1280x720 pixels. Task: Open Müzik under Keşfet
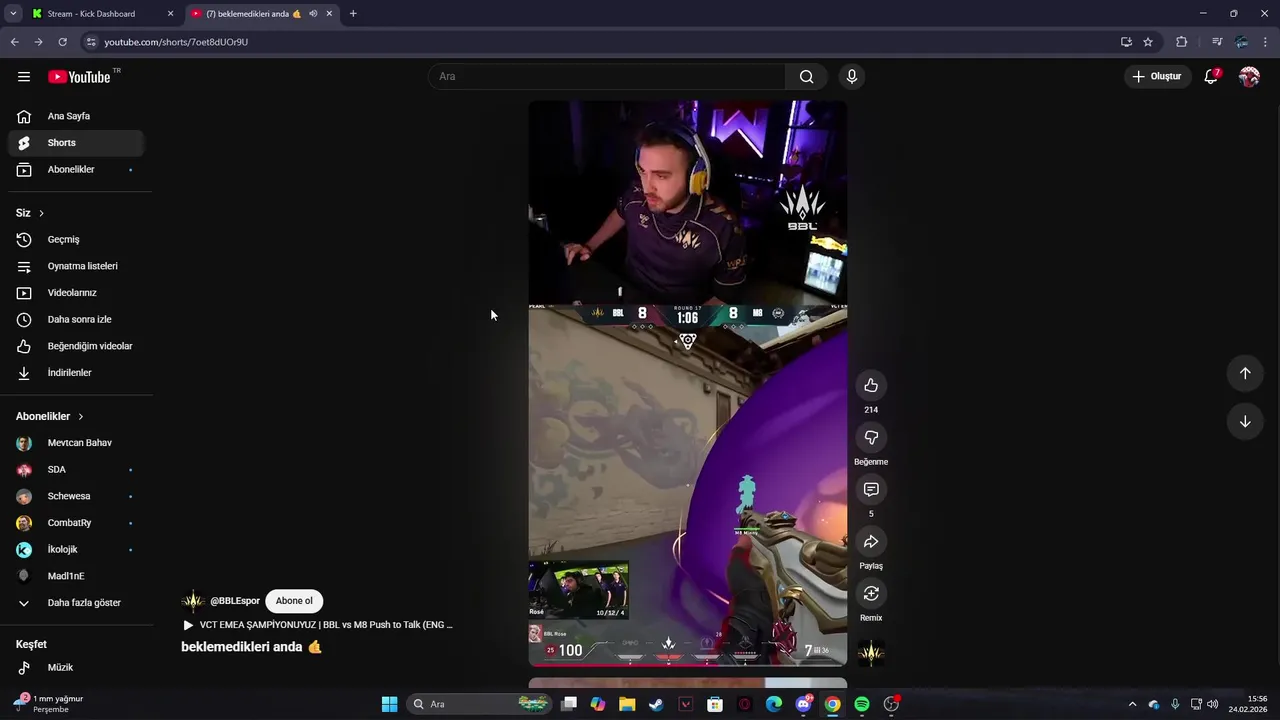(76, 668)
